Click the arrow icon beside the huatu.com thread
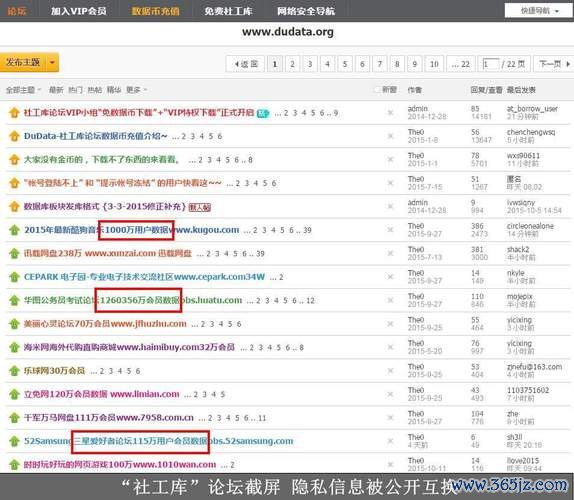This screenshot has width=574, height=500. click(14, 301)
